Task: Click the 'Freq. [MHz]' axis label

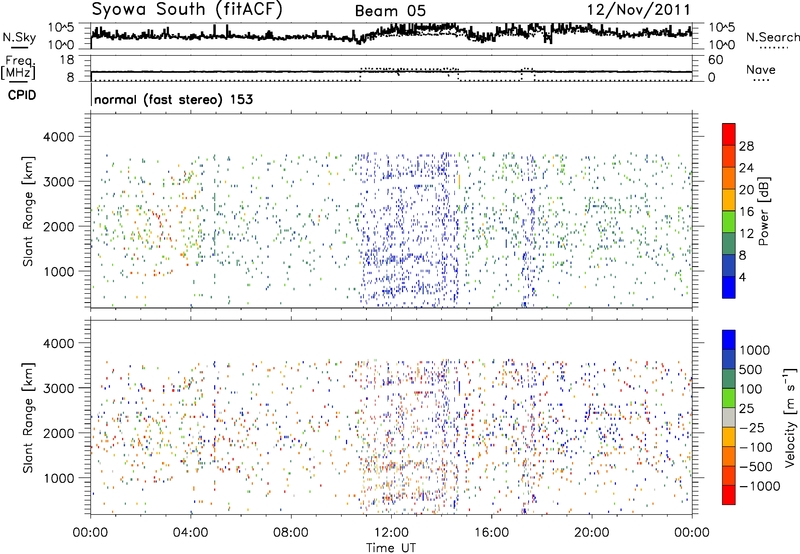Action: coord(18,67)
